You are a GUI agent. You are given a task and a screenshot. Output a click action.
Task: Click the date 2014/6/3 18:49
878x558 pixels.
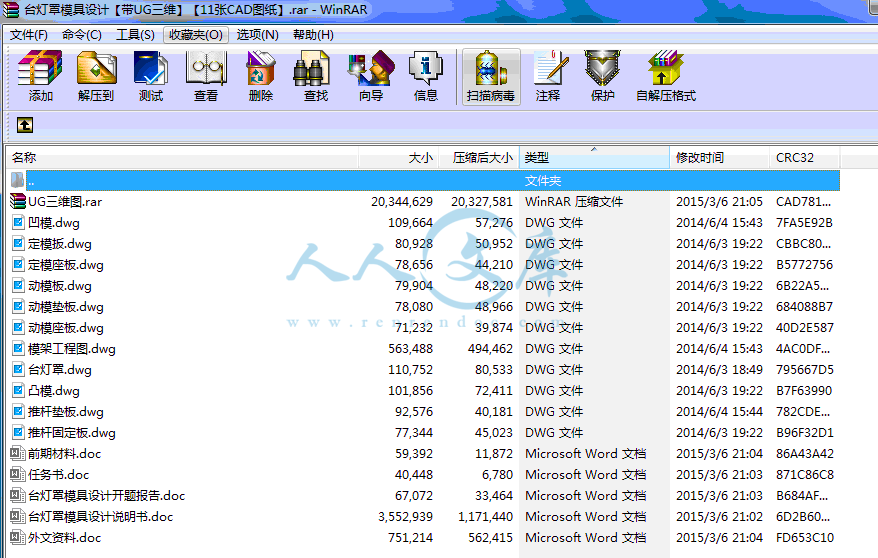(719, 369)
